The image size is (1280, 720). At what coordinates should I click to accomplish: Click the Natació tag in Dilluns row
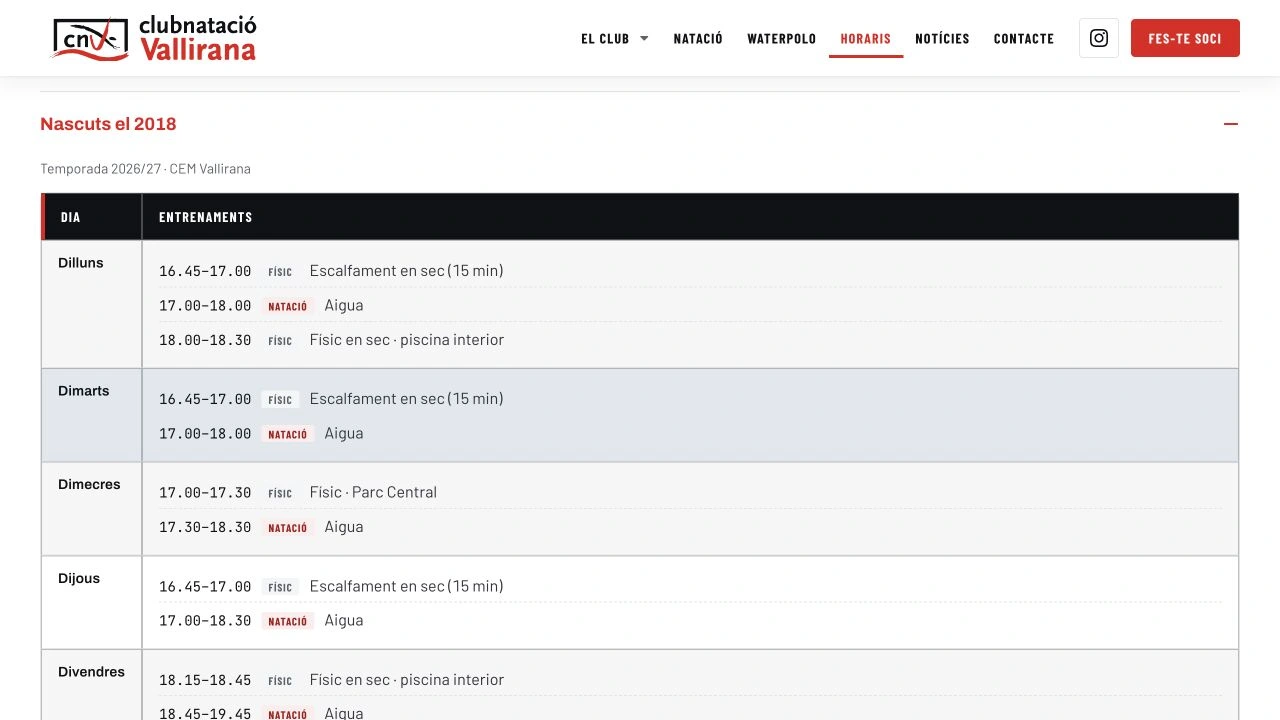click(288, 306)
